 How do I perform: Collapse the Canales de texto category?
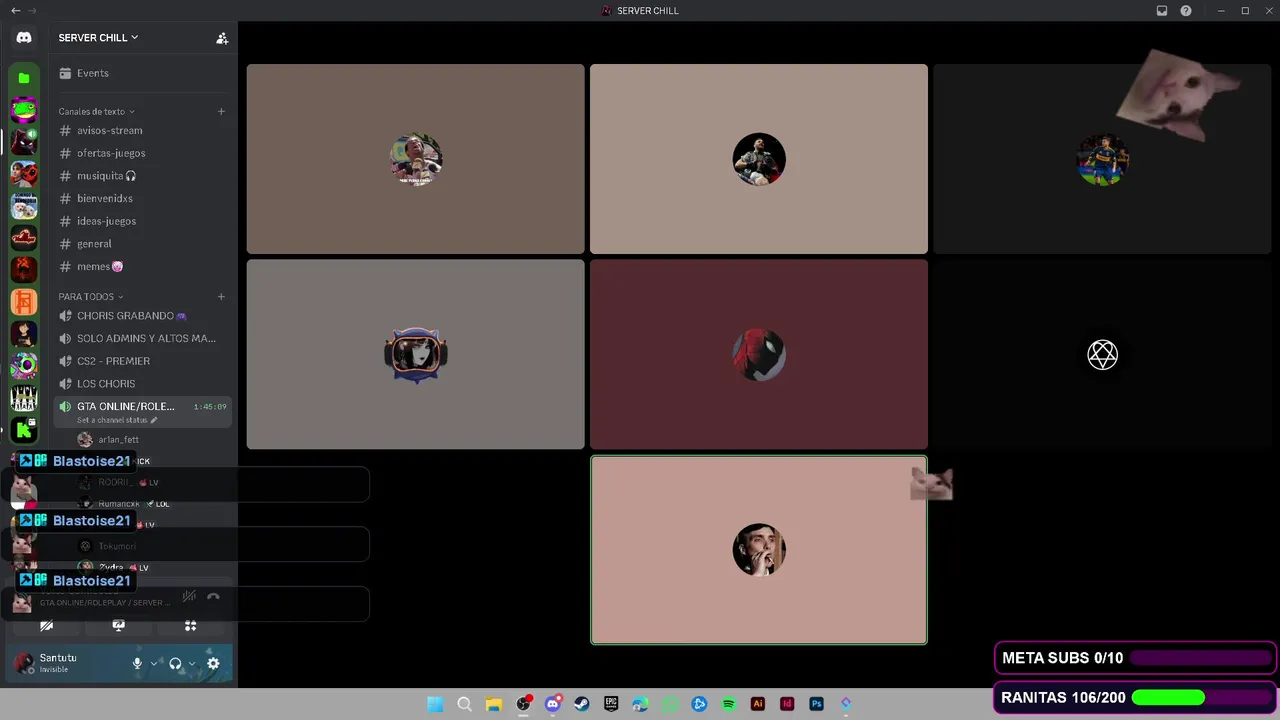coord(96,111)
